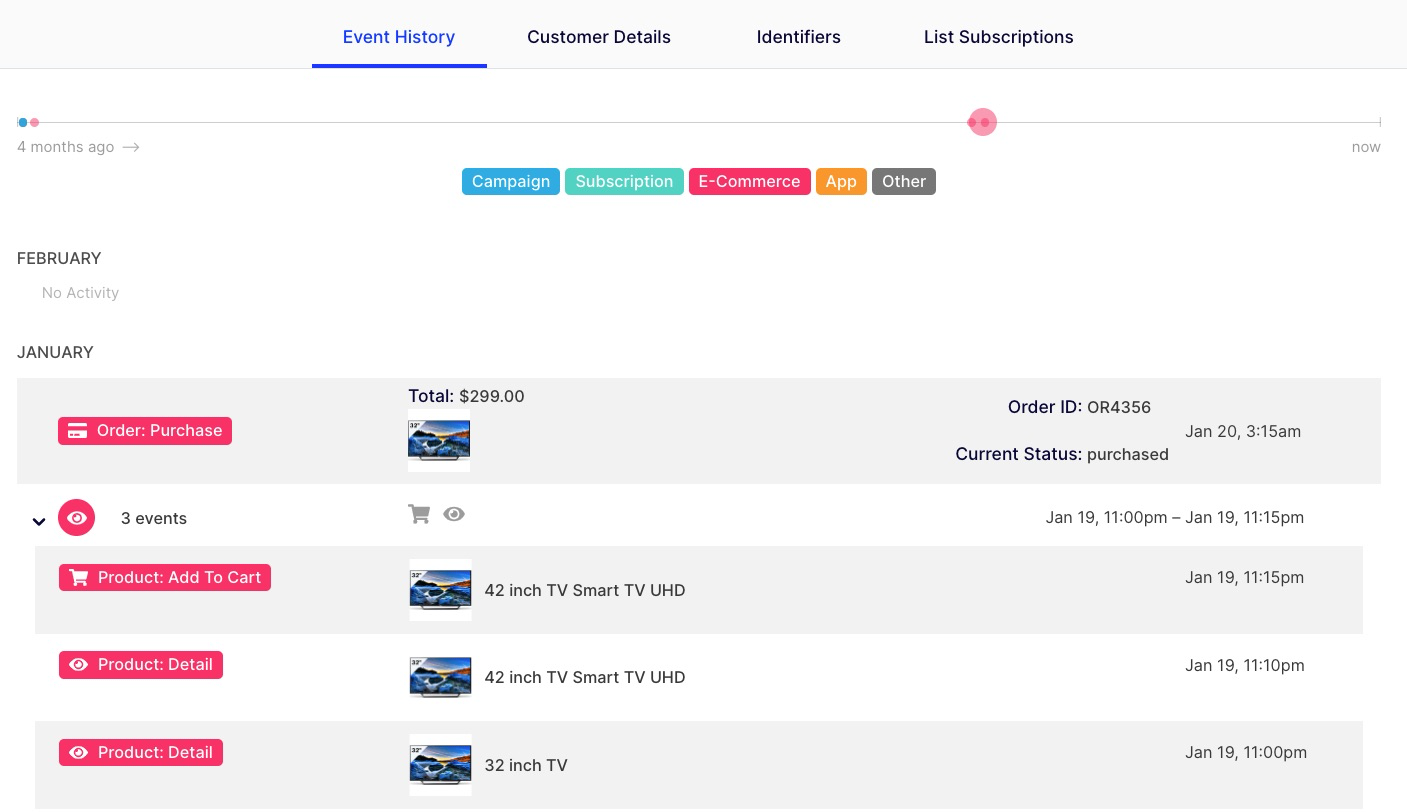The height and width of the screenshot is (812, 1407).
Task: Toggle the Other event filter
Action: (904, 182)
